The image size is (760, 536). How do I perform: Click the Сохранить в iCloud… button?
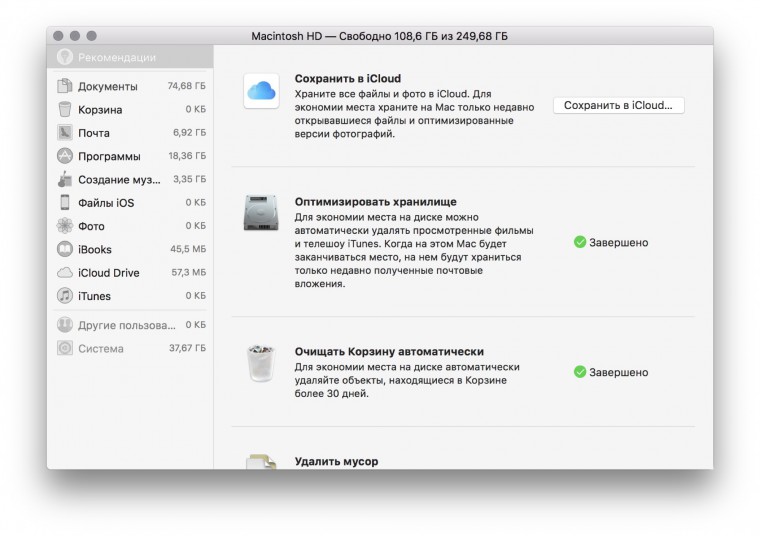618,105
